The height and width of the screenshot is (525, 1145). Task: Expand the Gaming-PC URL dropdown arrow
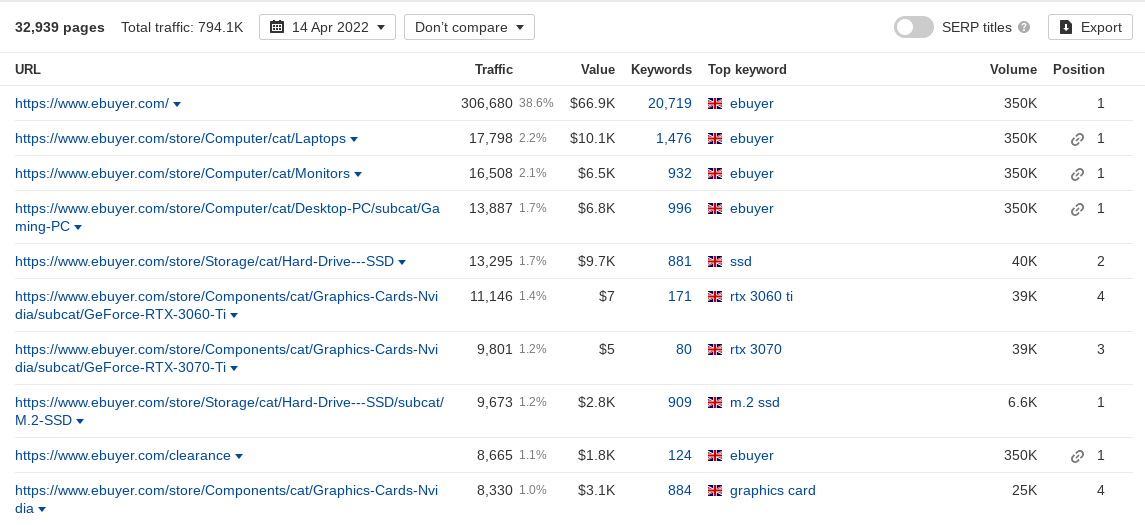coord(78,228)
